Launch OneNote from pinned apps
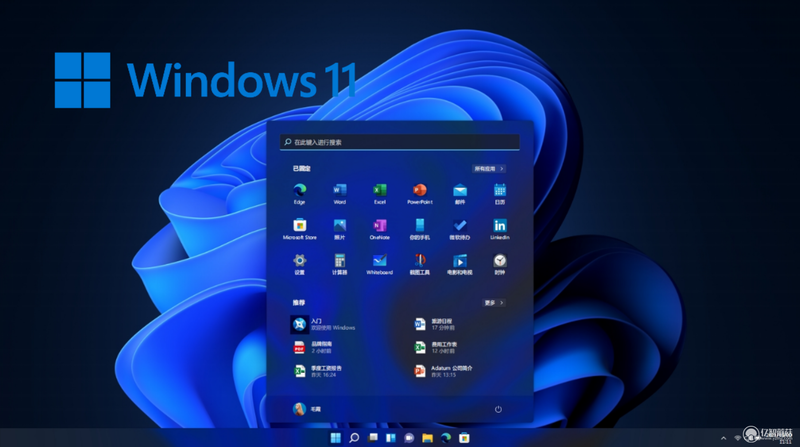The height and width of the screenshot is (447, 800). coord(380,225)
